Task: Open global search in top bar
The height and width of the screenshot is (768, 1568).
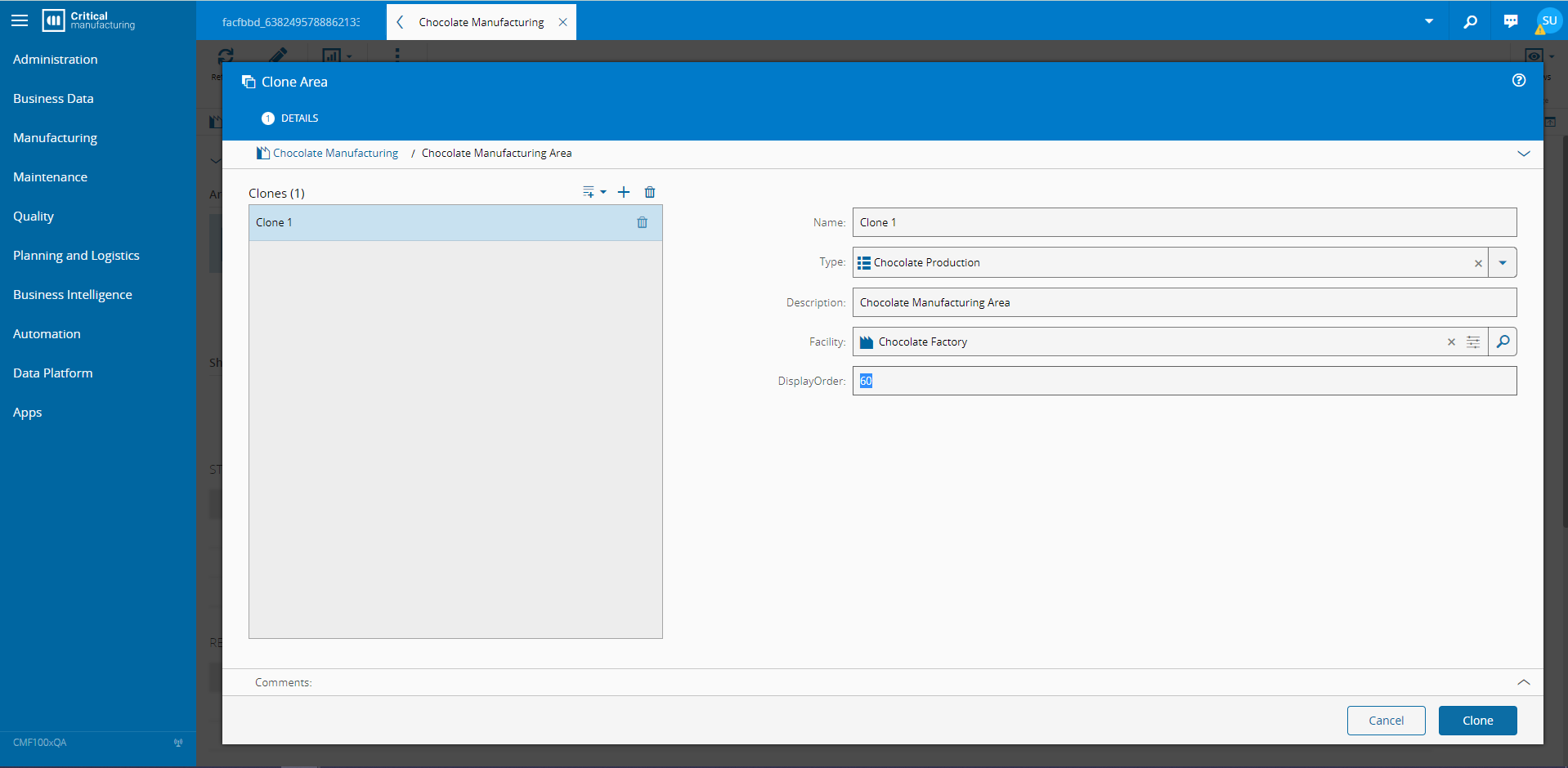Action: pos(1470,21)
